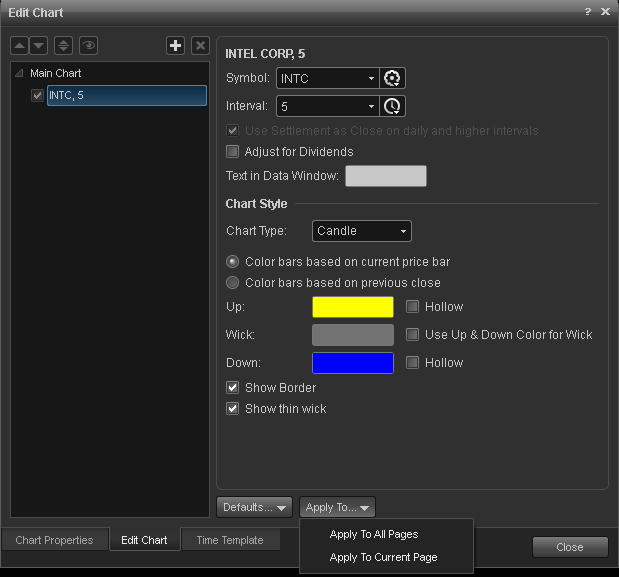Enable Hollow checkbox for Down bars

click(413, 363)
